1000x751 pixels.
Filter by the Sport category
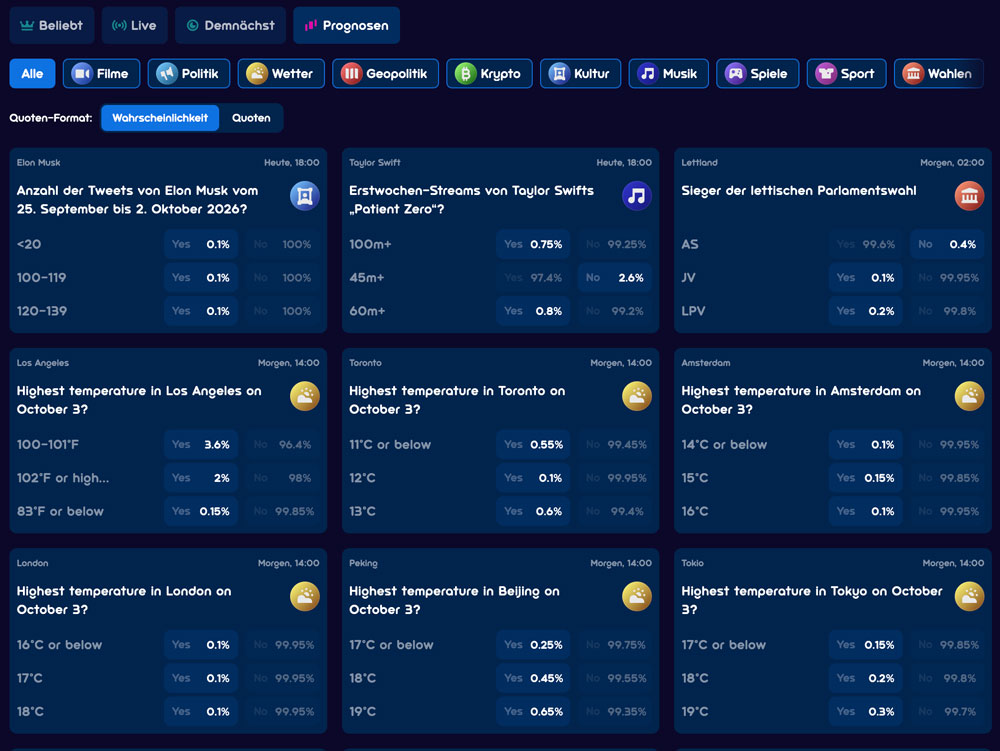pyautogui.click(x=846, y=73)
